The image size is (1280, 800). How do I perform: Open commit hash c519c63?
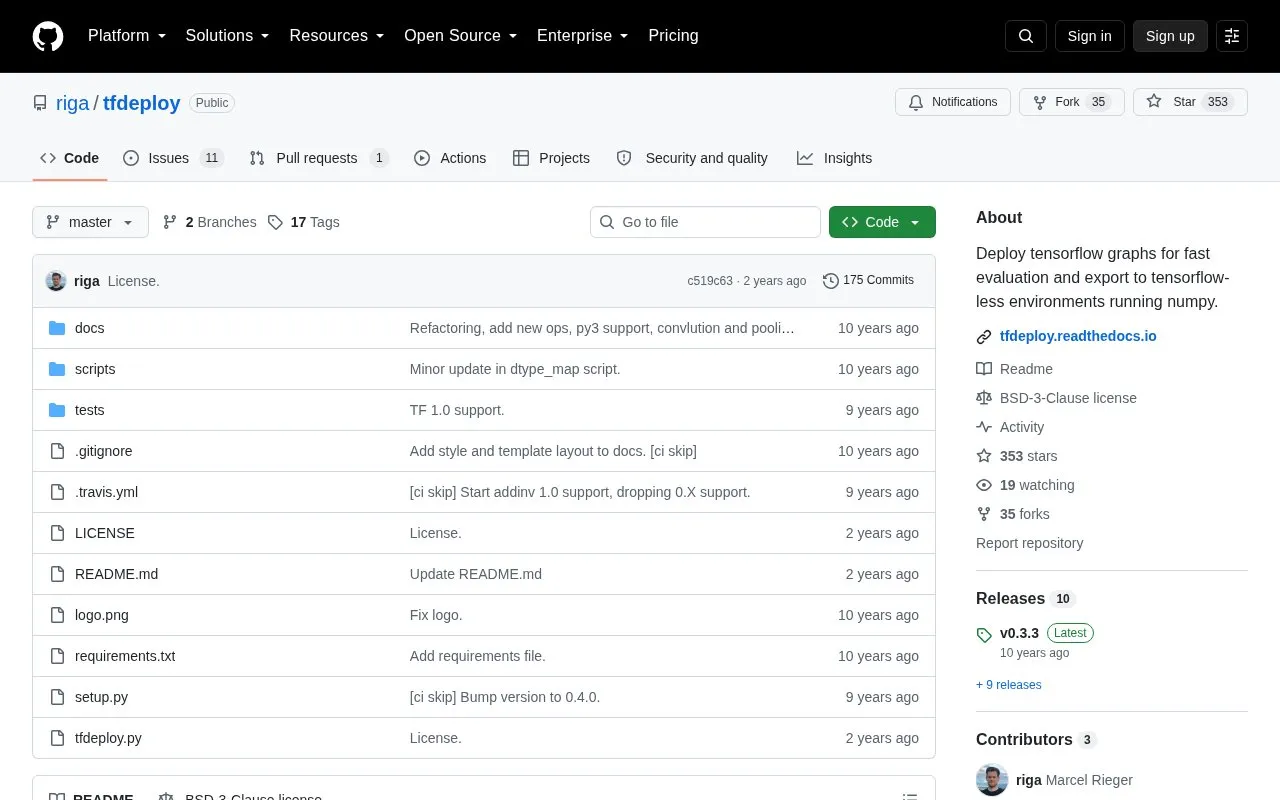tap(710, 281)
